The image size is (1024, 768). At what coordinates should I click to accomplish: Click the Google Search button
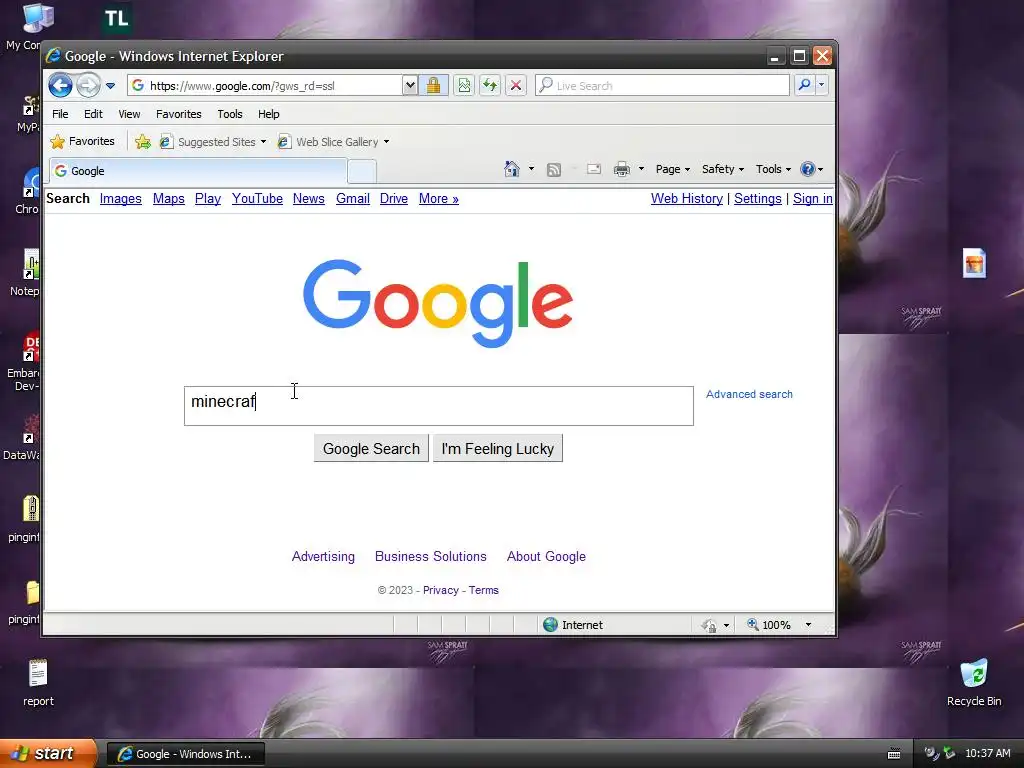coord(371,449)
